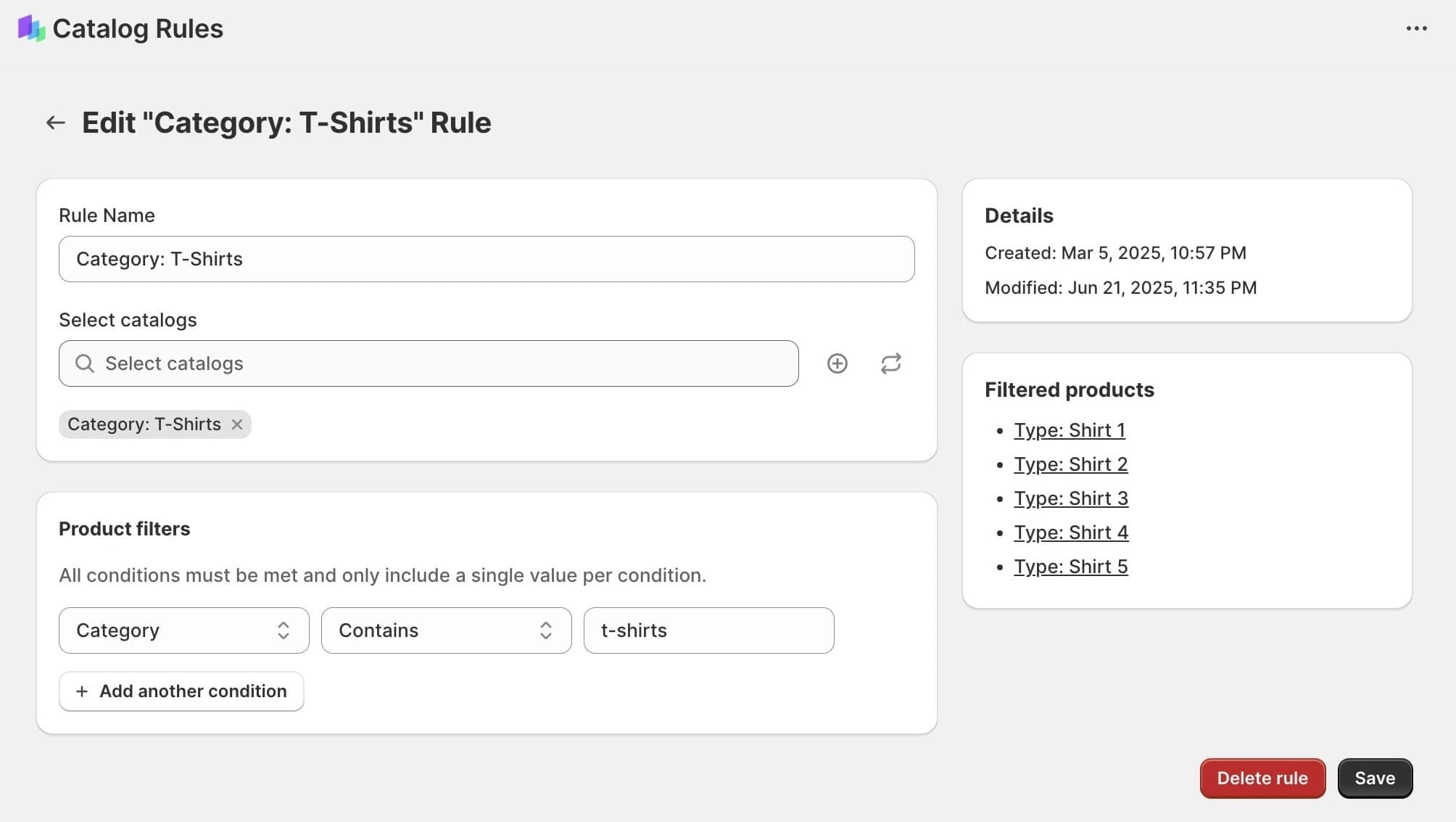
Task: Click into the Rule Name text field
Action: pyautogui.click(x=486, y=259)
